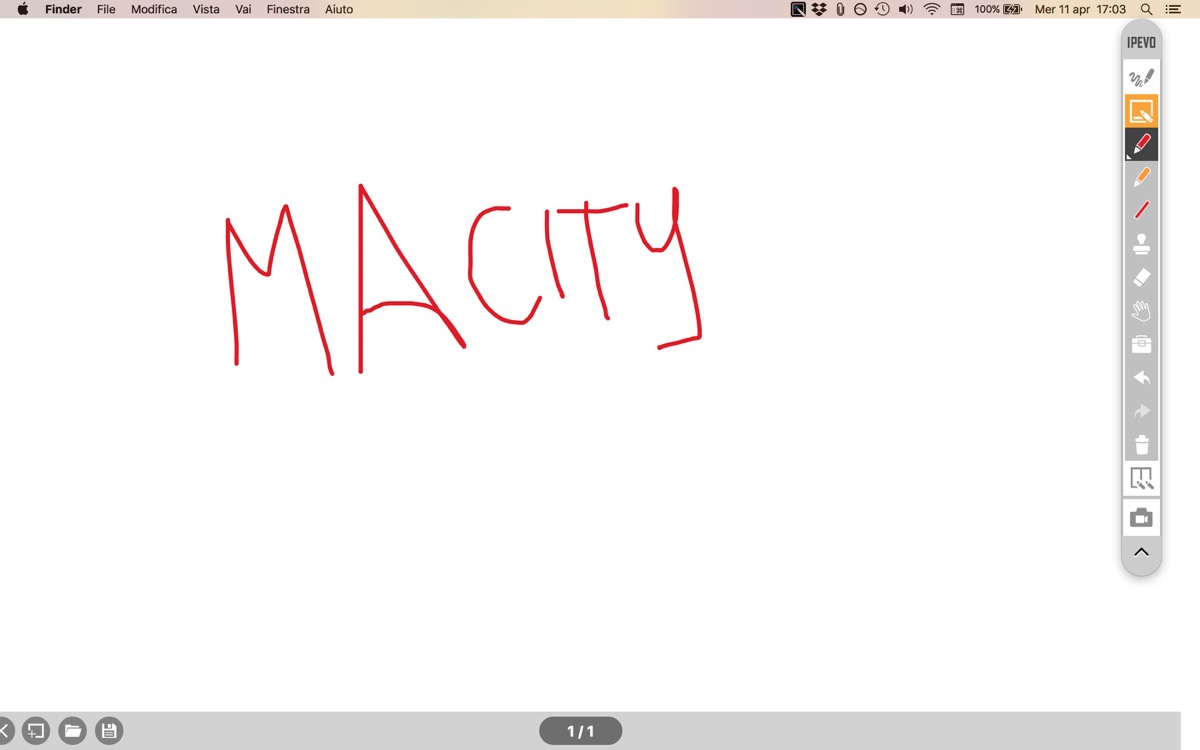Screen dimensions: 1200x750
Task: Open the Vista menu
Action: coord(206,9)
